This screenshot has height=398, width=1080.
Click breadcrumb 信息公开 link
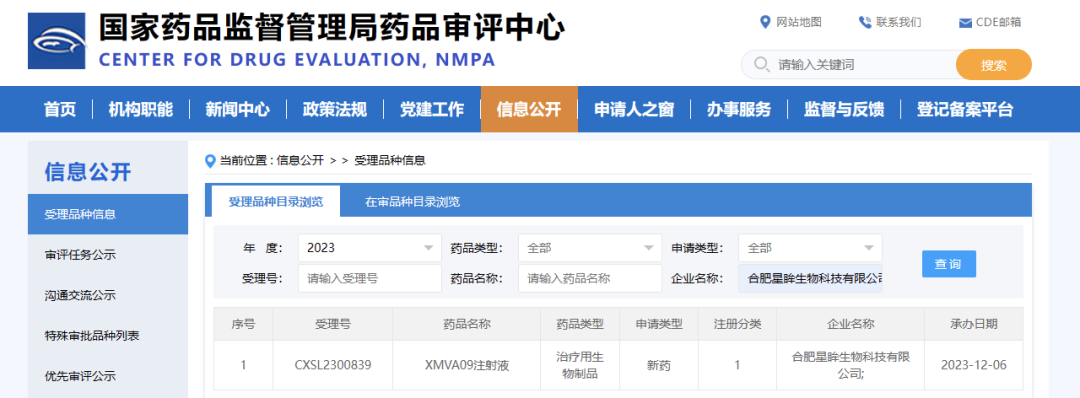click(x=300, y=161)
